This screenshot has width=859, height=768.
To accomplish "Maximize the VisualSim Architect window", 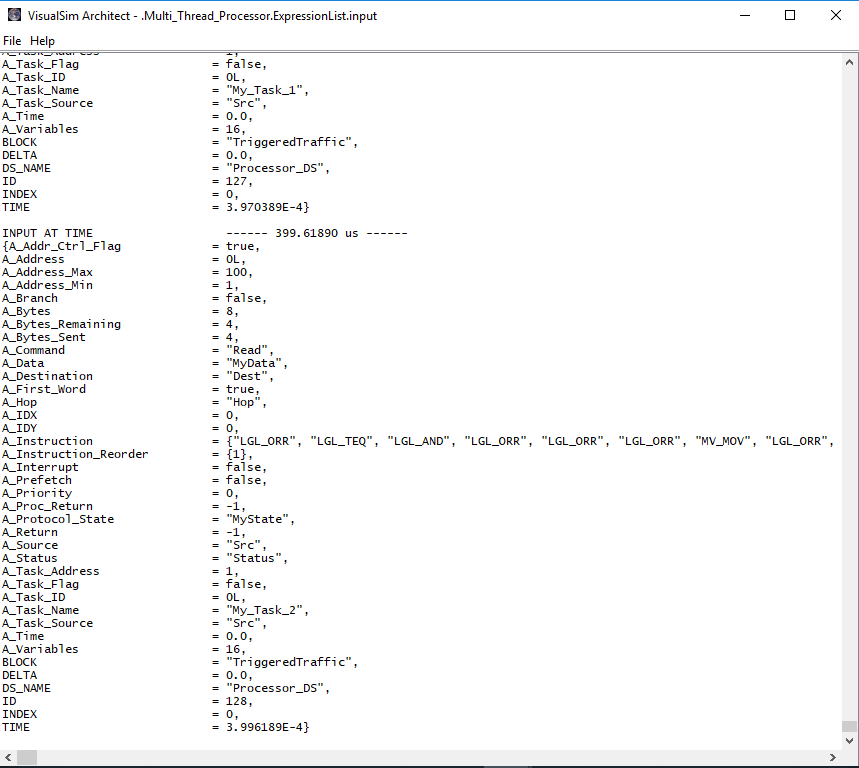I will (x=789, y=15).
